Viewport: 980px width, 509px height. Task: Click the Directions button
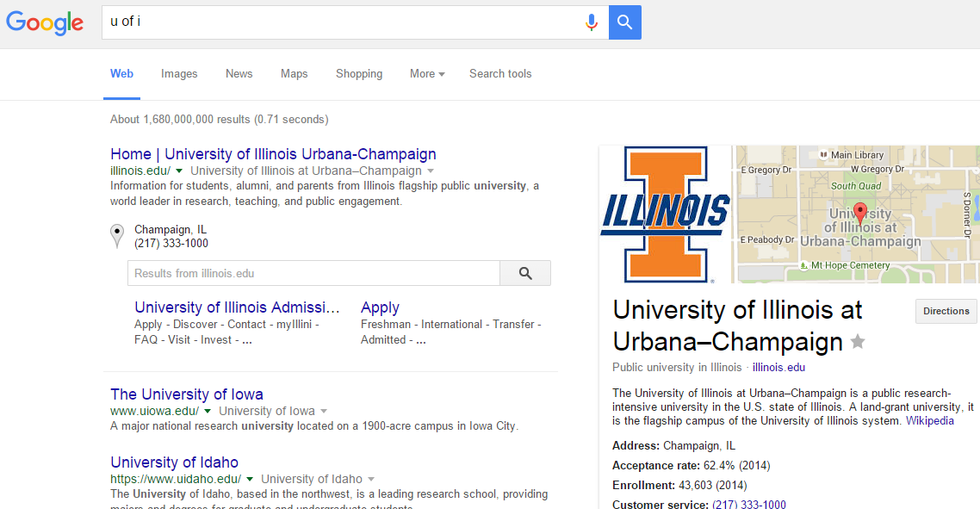946,311
